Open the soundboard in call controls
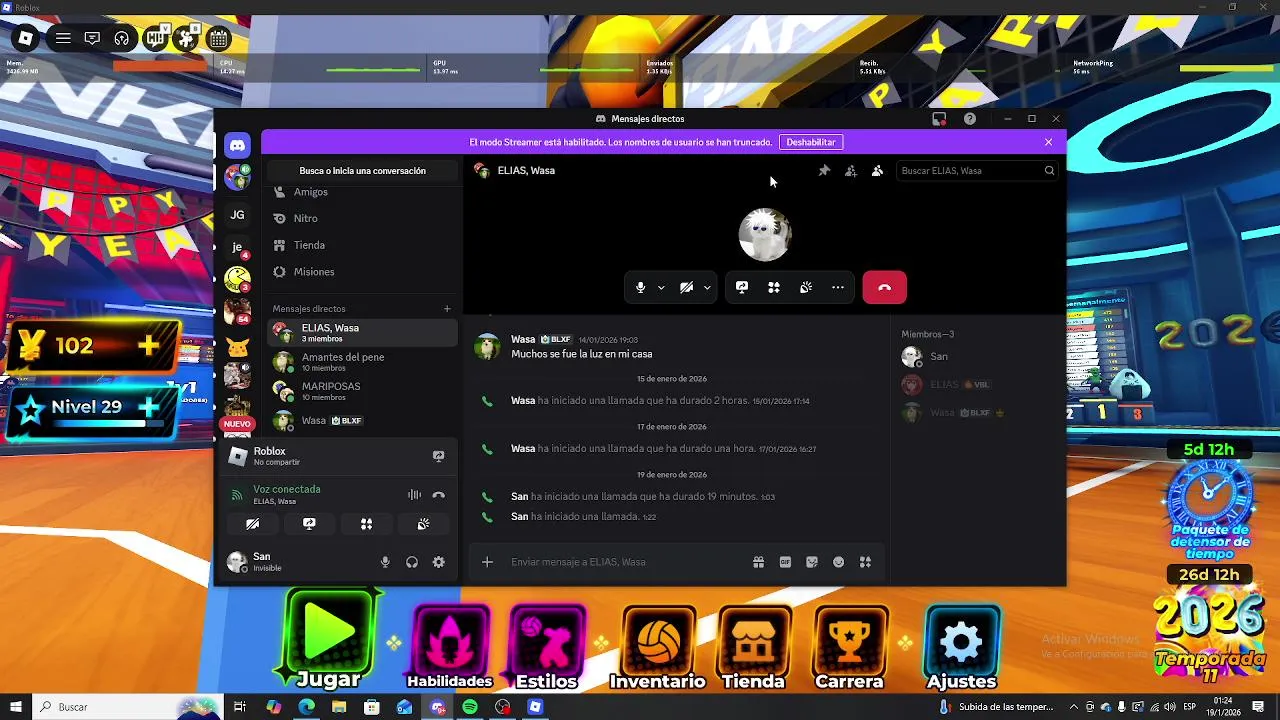The width and height of the screenshot is (1280, 720). [x=806, y=288]
